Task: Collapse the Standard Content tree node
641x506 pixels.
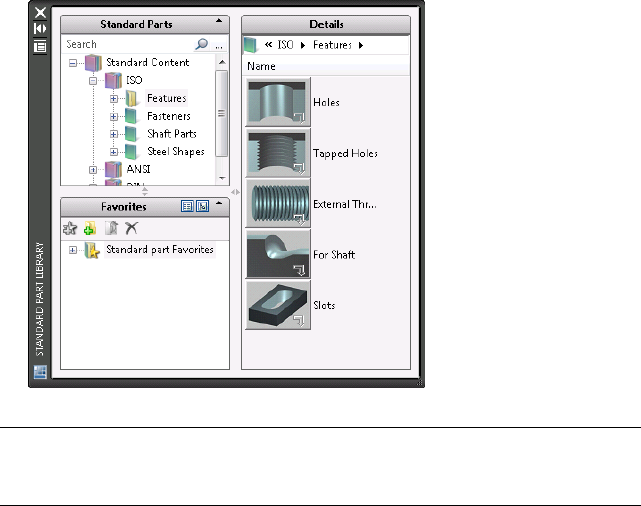Action: point(73,63)
